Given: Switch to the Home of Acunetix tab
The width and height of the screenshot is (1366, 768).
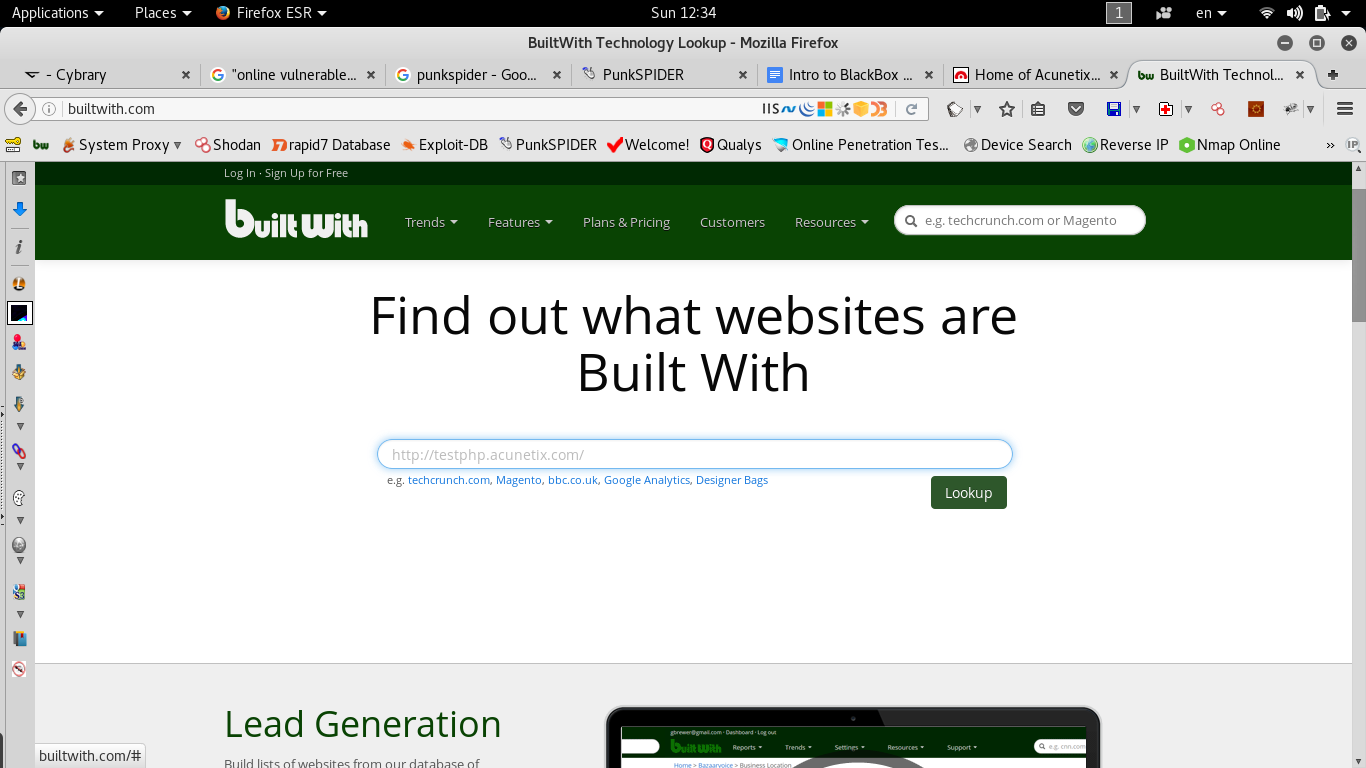Looking at the screenshot, I should (1035, 74).
